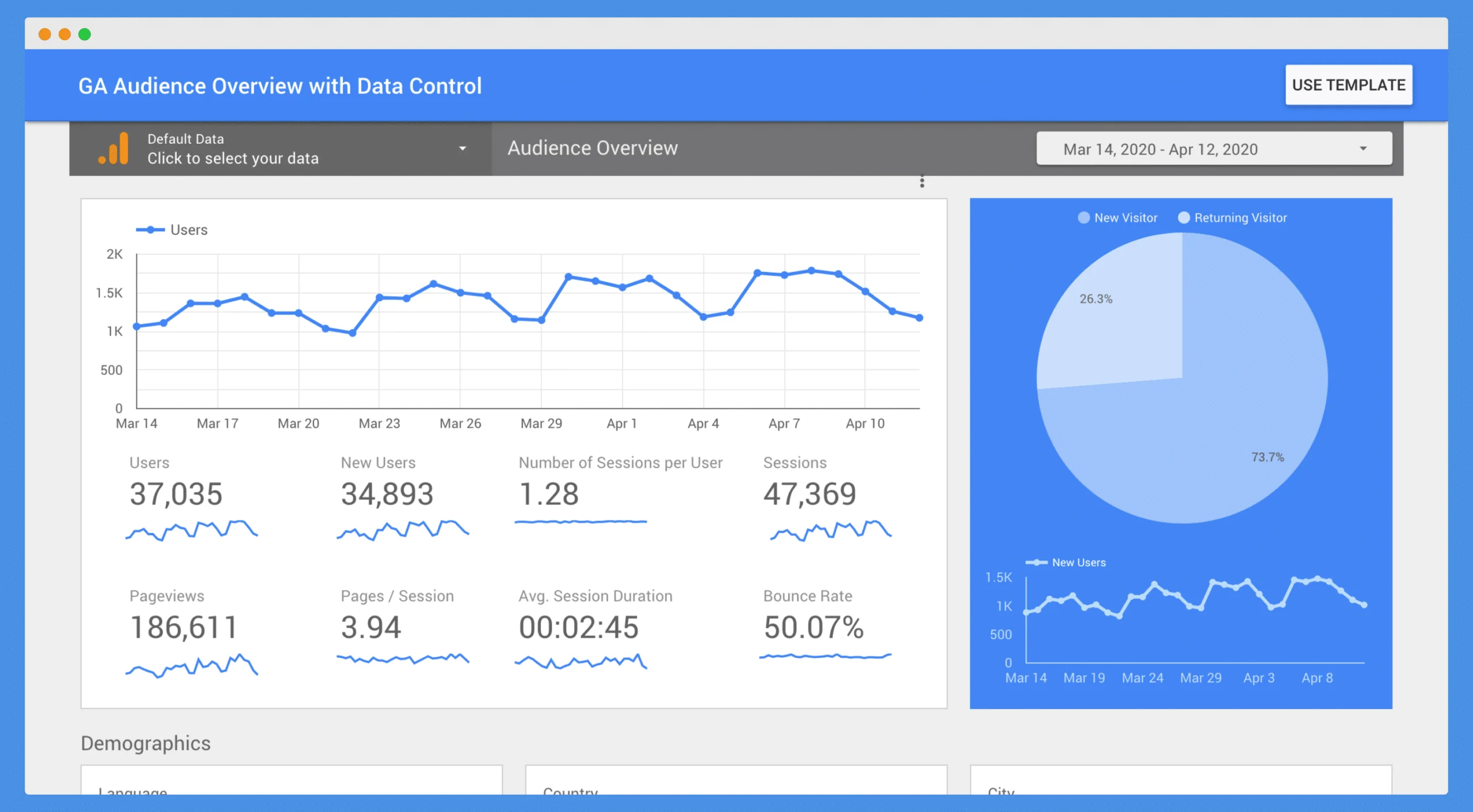Viewport: 1473px width, 812px height.
Task: Click the Avg. Session Duration value 00:02:45
Action: (x=578, y=627)
